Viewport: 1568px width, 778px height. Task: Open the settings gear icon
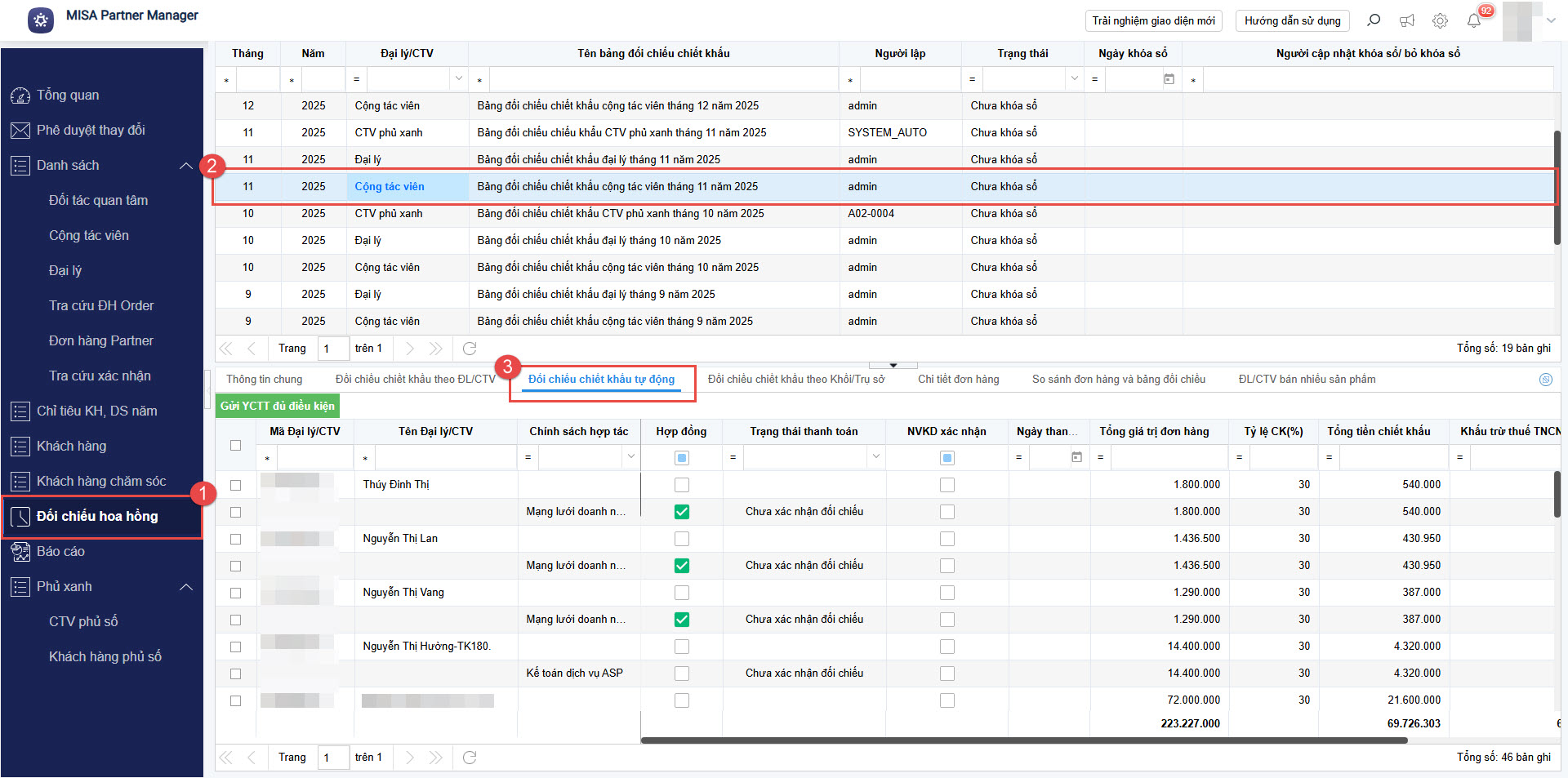pos(1440,20)
